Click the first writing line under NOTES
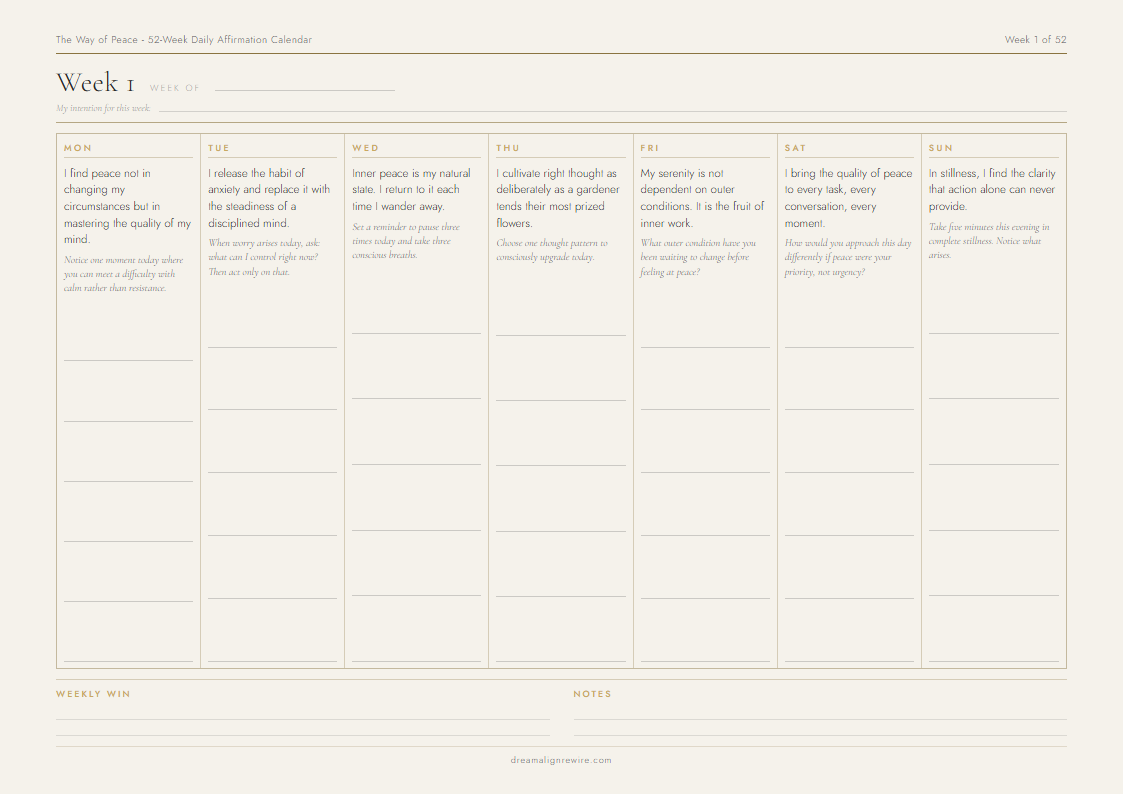The image size is (1123, 794). point(820,718)
